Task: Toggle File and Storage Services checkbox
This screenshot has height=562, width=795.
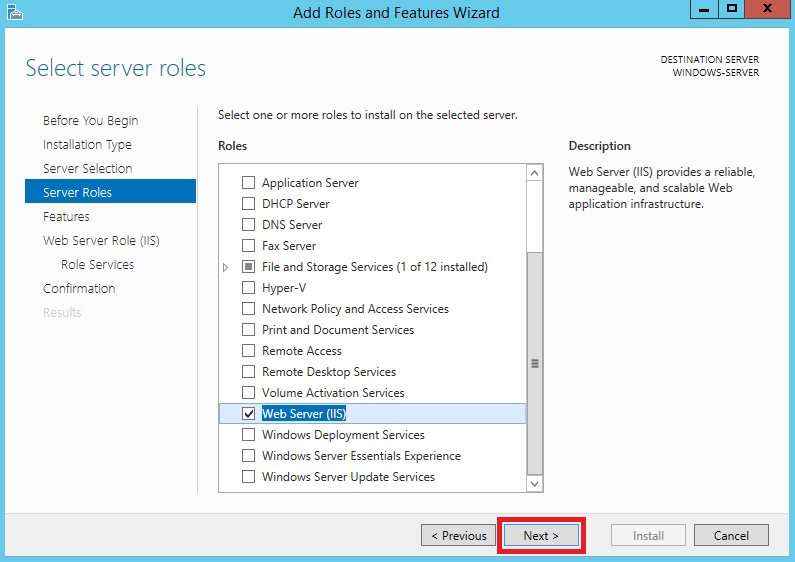Action: 248,267
